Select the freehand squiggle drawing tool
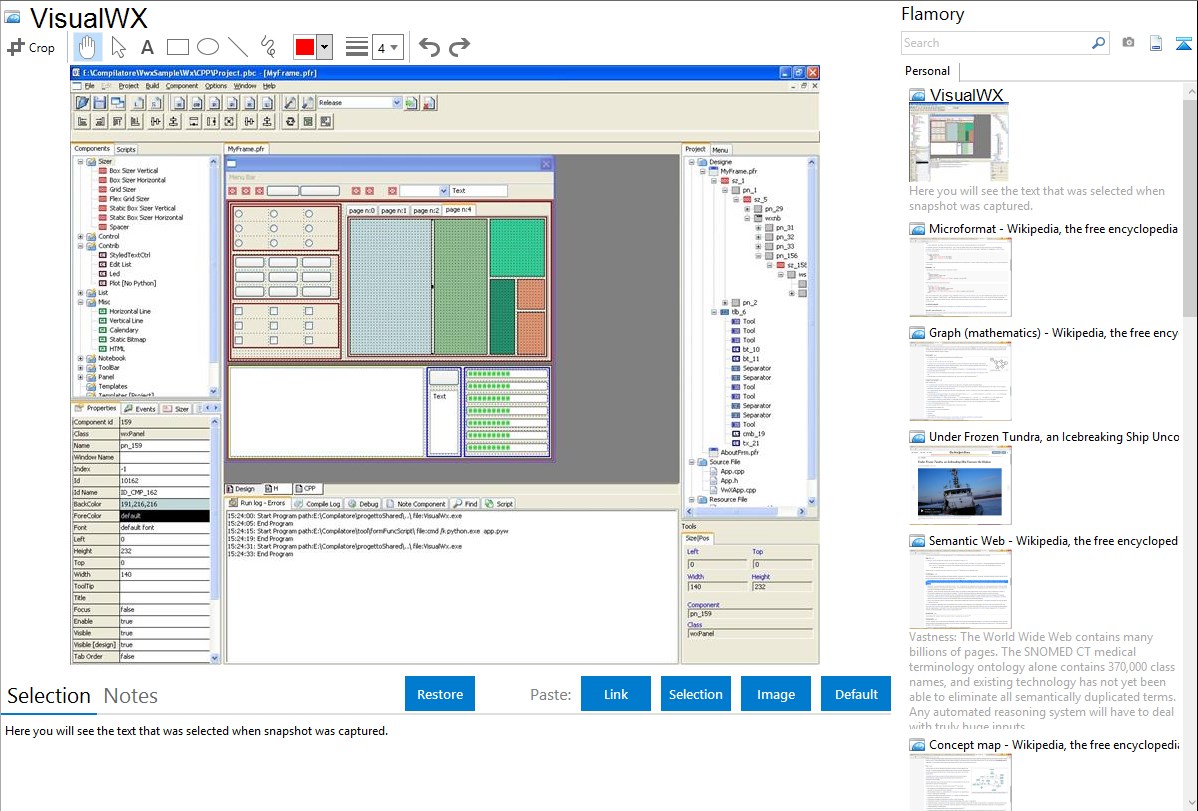 click(268, 47)
